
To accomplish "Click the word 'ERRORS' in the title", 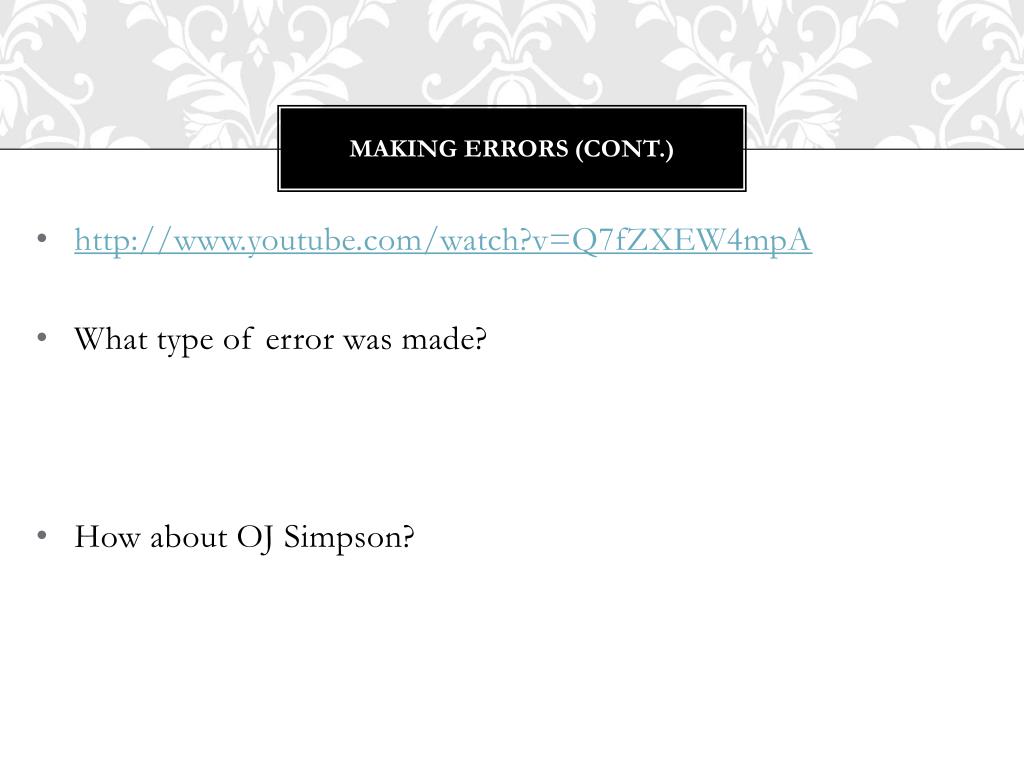I will click(516, 149).
